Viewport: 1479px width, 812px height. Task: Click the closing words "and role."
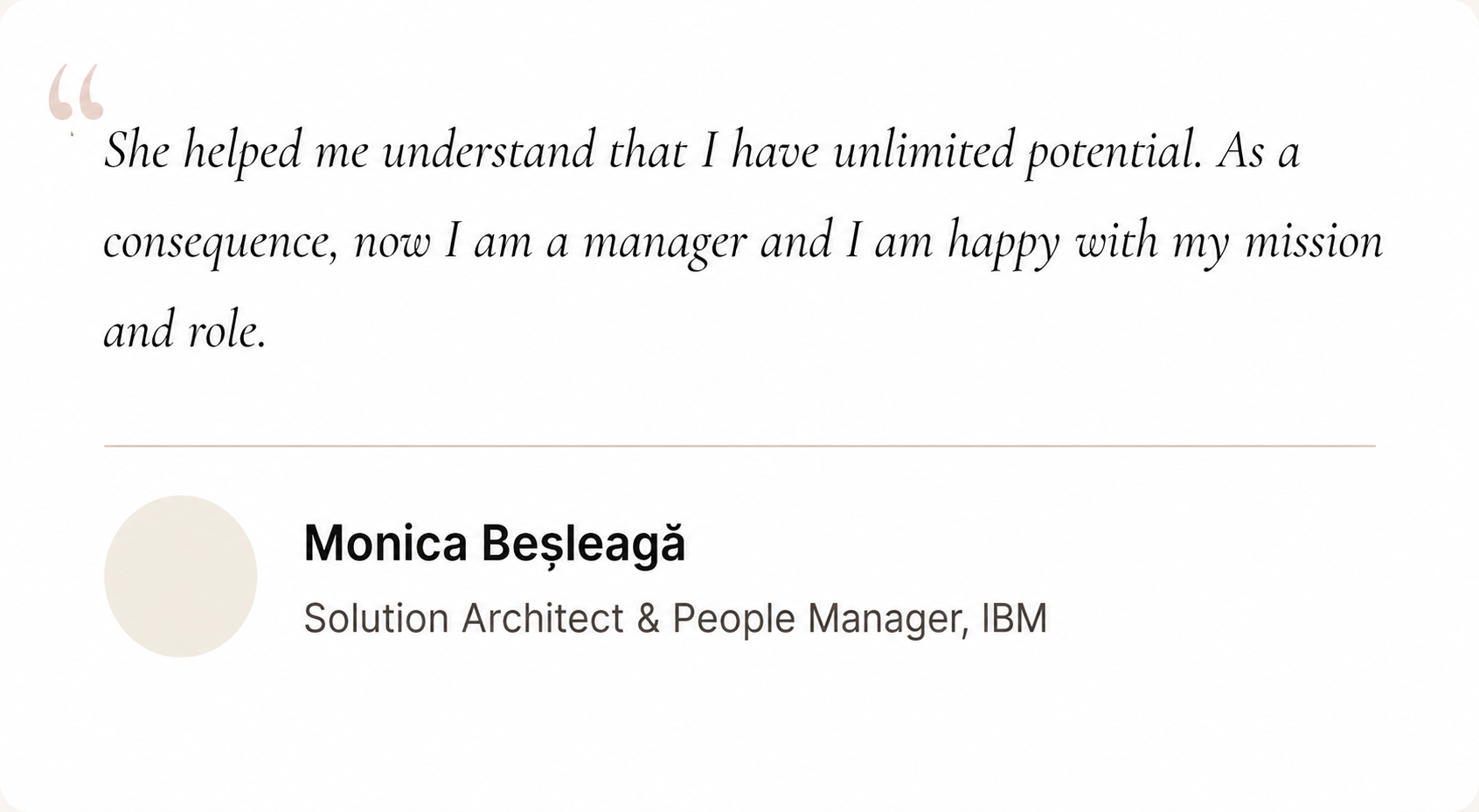tap(184, 331)
